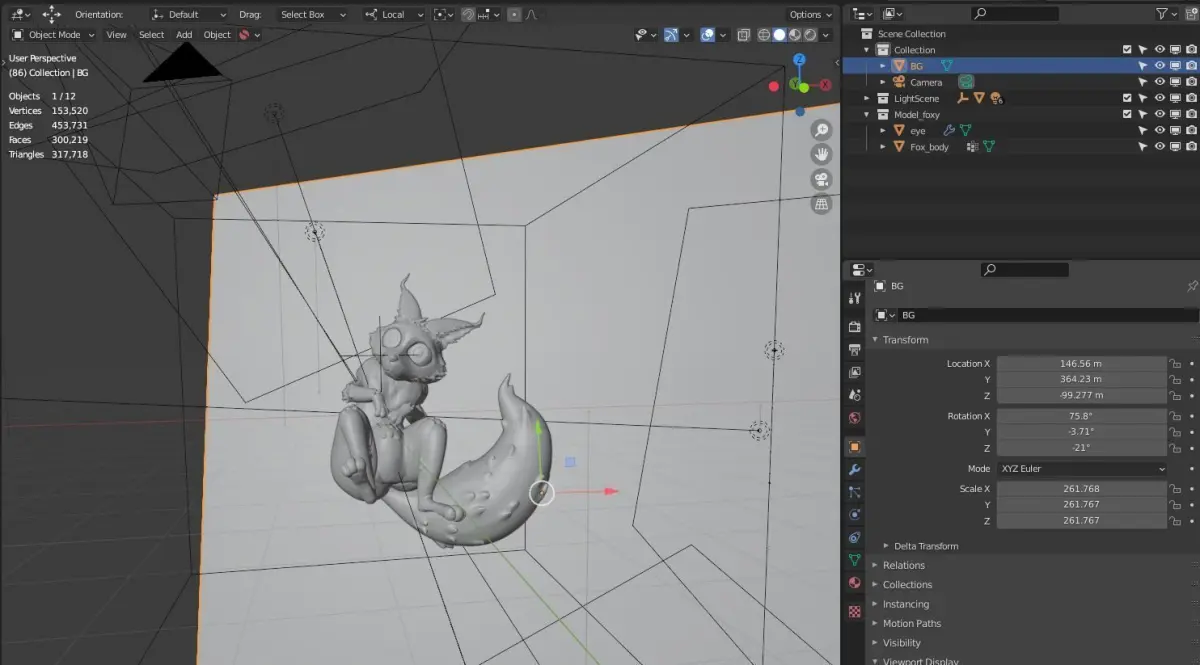Open the View Layer properties tab
Image resolution: width=1200 pixels, height=665 pixels.
(854, 373)
